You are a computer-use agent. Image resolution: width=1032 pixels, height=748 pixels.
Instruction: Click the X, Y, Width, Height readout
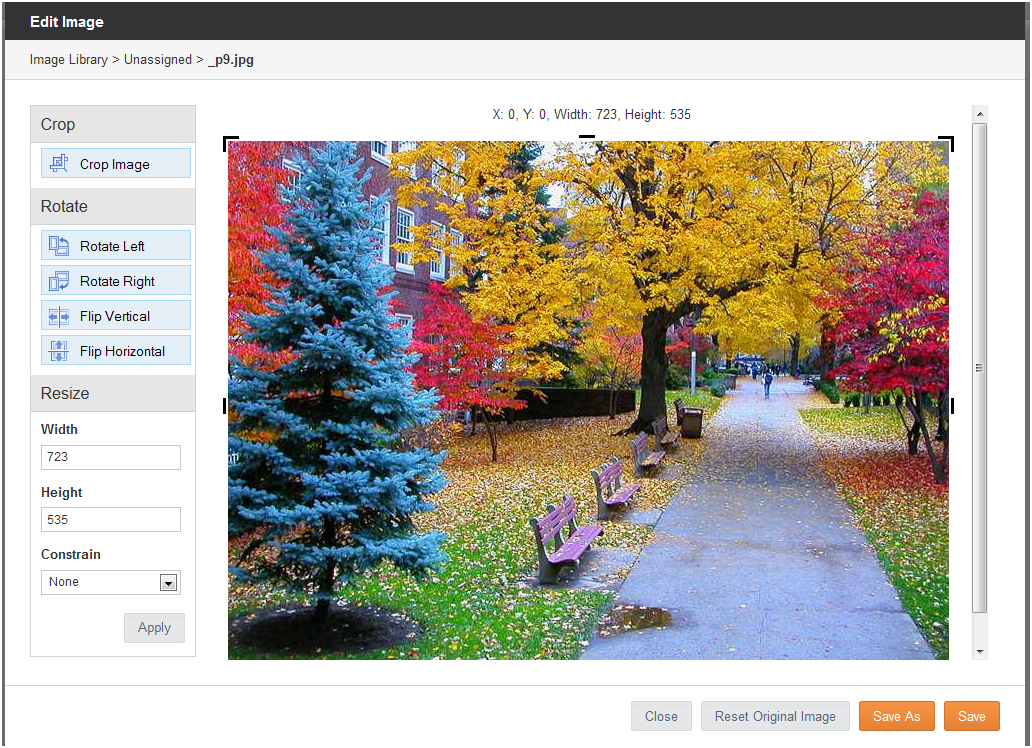click(x=591, y=115)
